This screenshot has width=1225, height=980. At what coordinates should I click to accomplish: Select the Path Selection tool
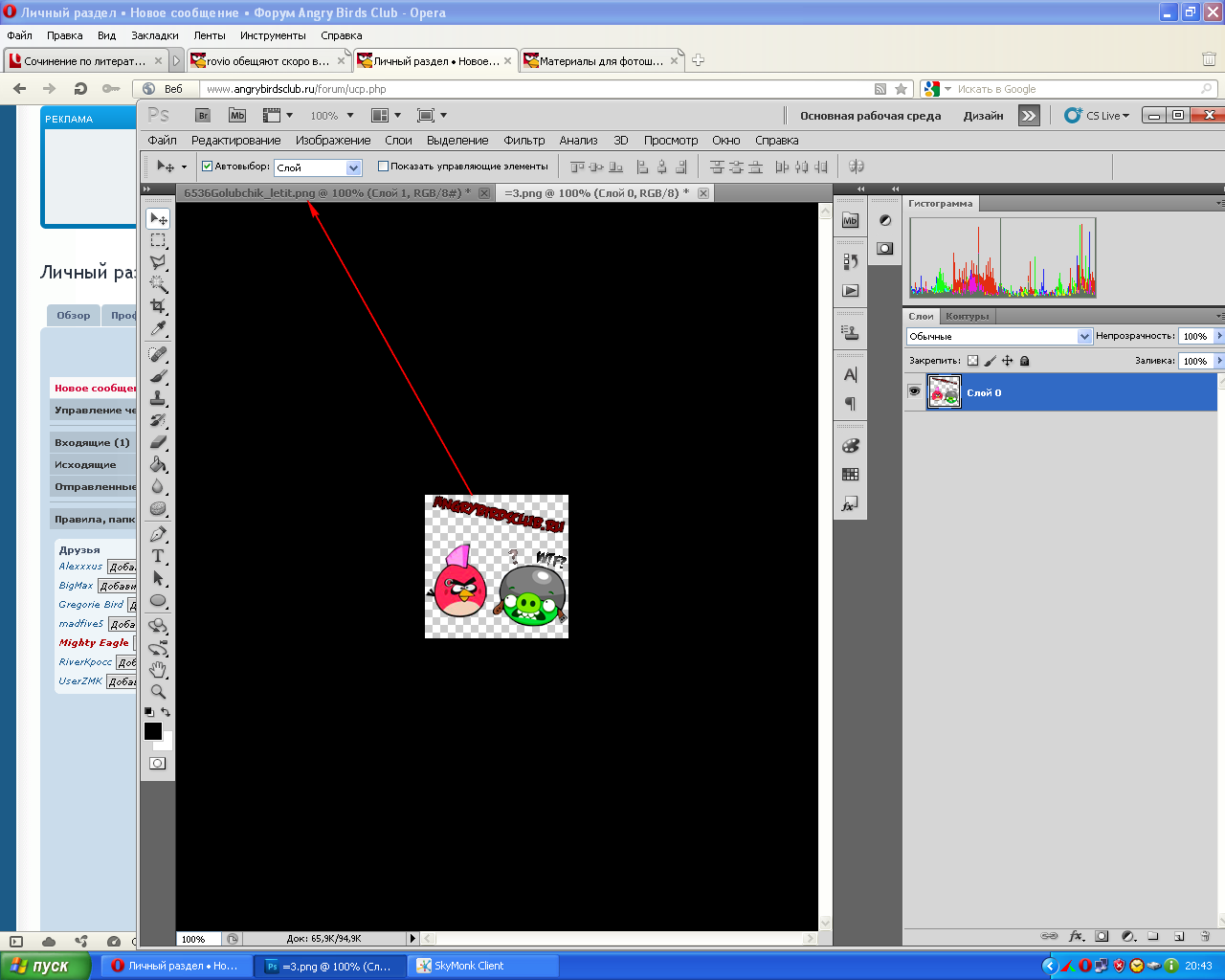tap(158, 578)
